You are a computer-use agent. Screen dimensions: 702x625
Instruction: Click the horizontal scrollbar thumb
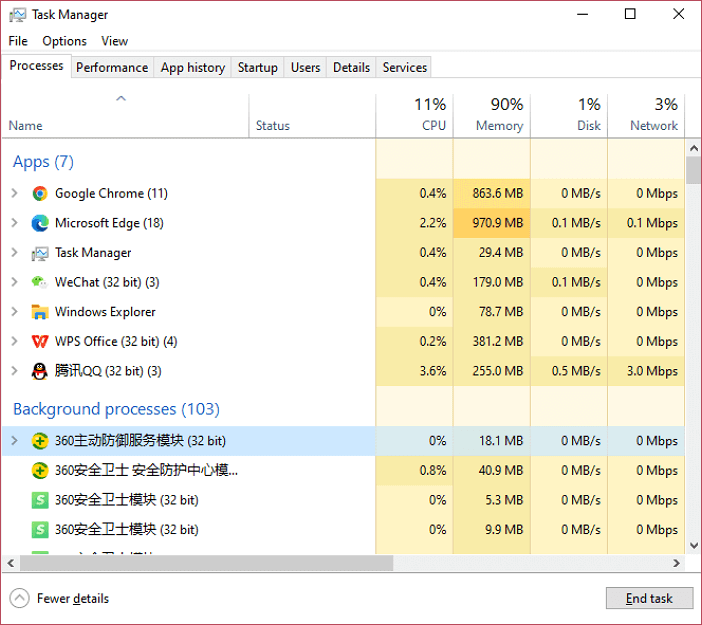206,563
